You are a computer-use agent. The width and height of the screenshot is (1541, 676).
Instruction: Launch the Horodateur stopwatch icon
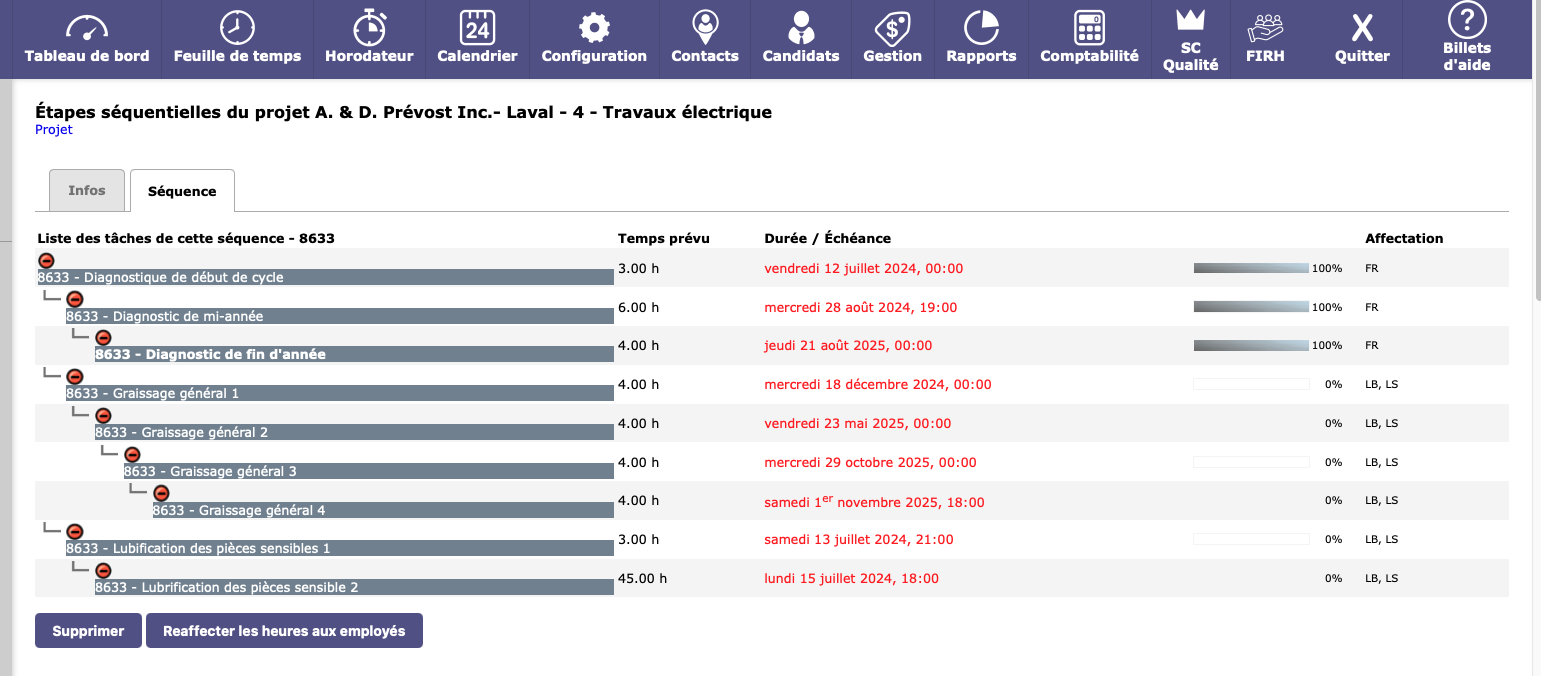[x=369, y=26]
